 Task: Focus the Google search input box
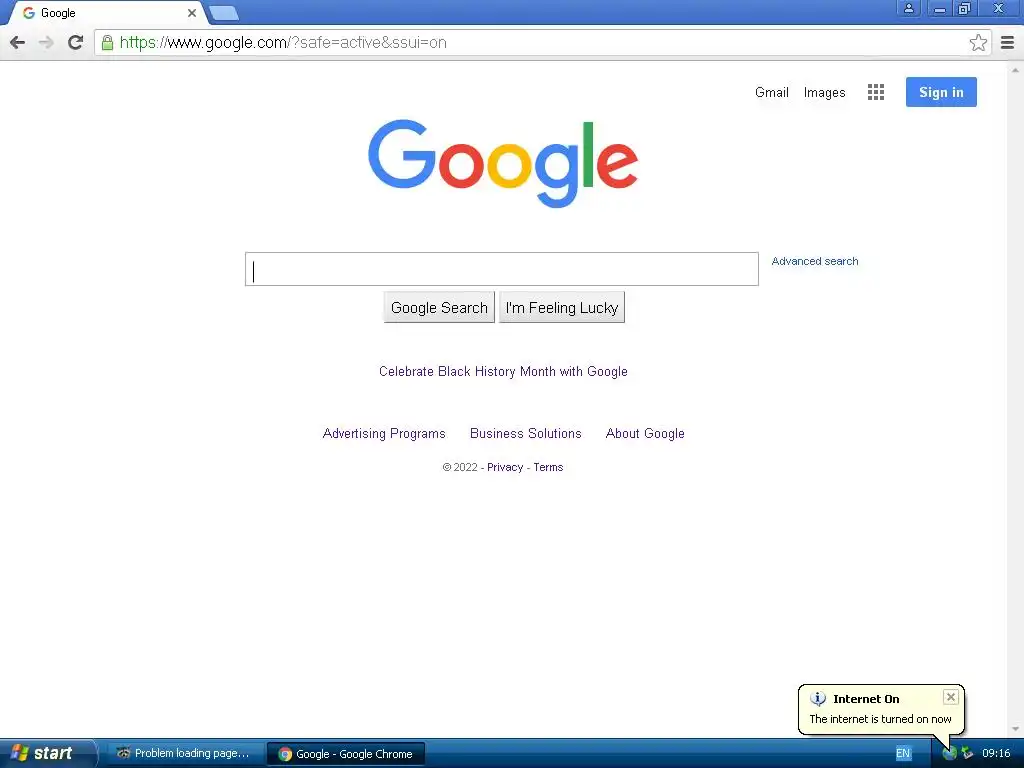(x=502, y=269)
